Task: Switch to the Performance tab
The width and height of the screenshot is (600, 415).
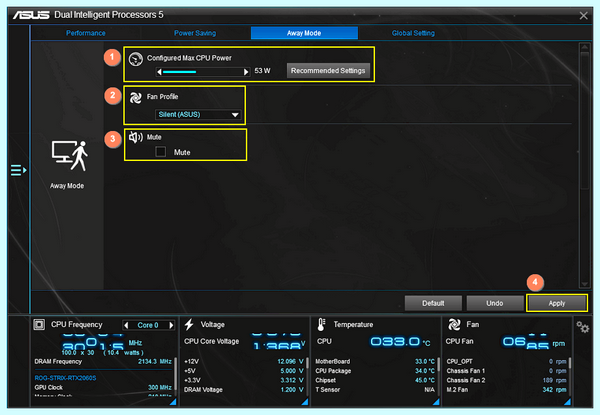Action: tap(86, 33)
